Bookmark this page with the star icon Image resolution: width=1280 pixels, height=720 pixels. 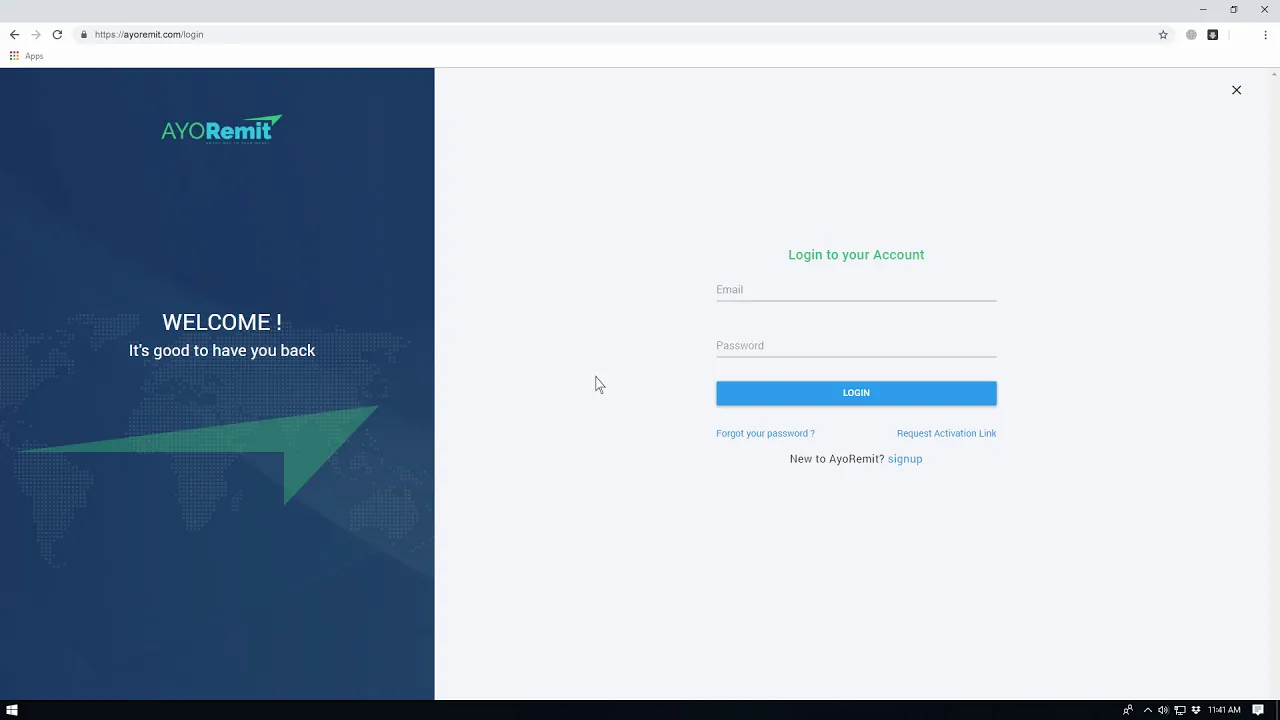[1163, 34]
